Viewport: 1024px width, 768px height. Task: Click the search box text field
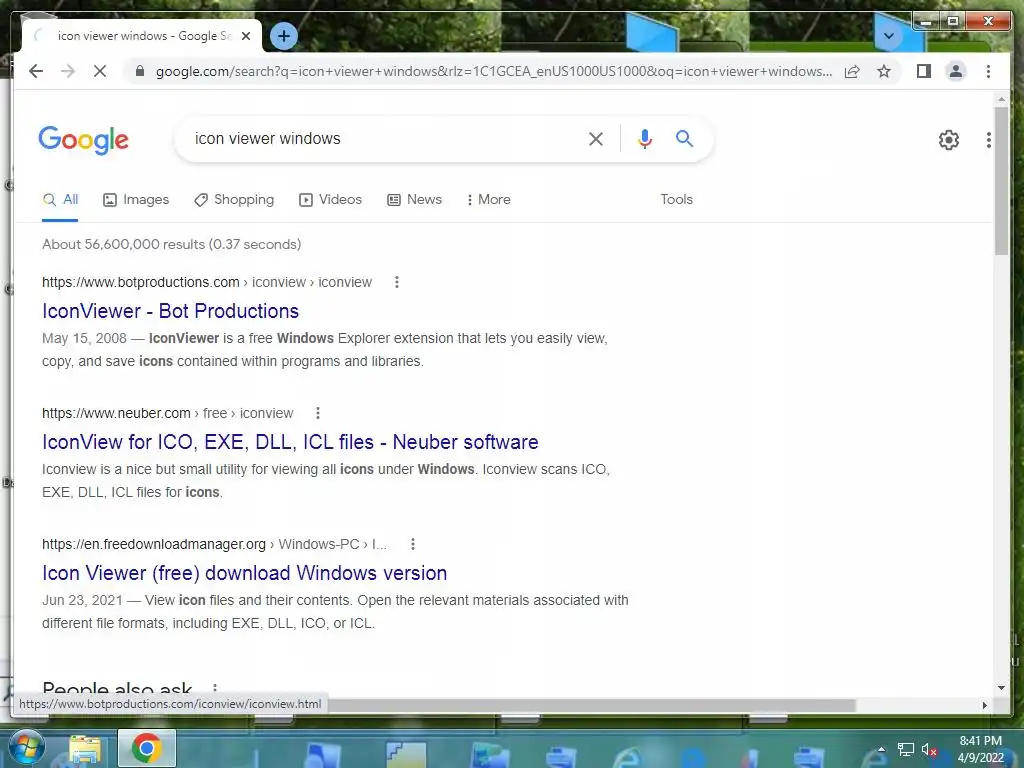pos(385,138)
